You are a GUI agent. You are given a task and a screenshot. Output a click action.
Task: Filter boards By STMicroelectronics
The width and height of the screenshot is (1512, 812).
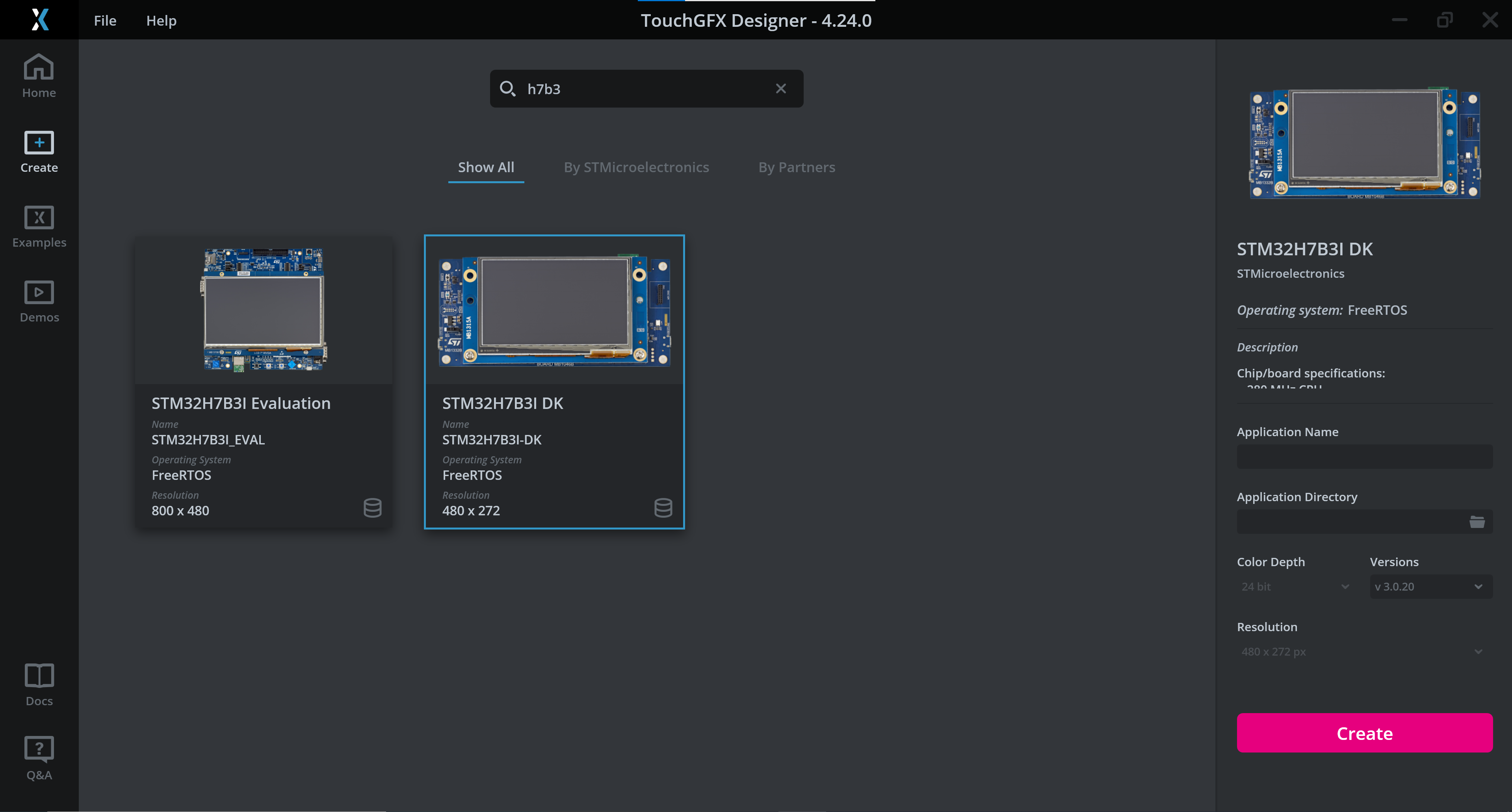636,167
